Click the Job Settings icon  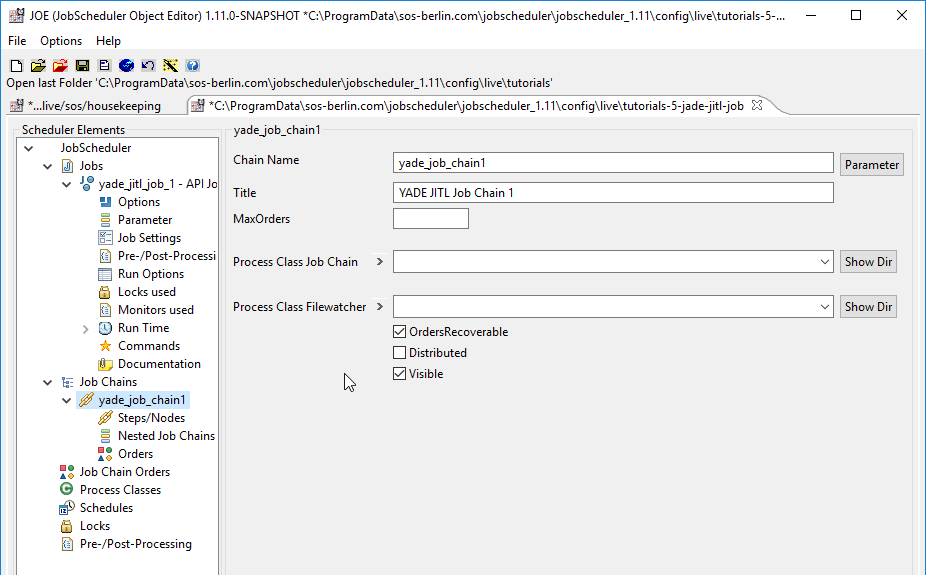(x=105, y=238)
